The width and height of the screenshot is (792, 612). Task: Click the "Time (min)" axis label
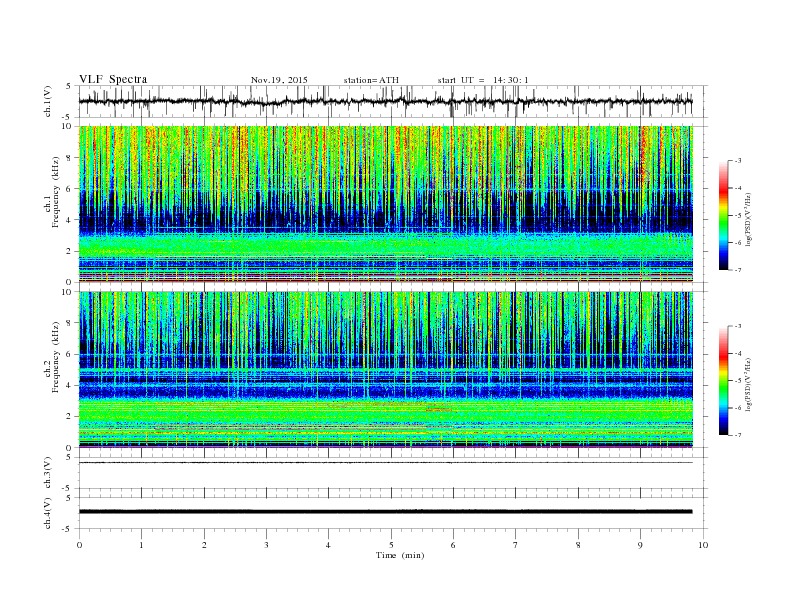click(400, 555)
